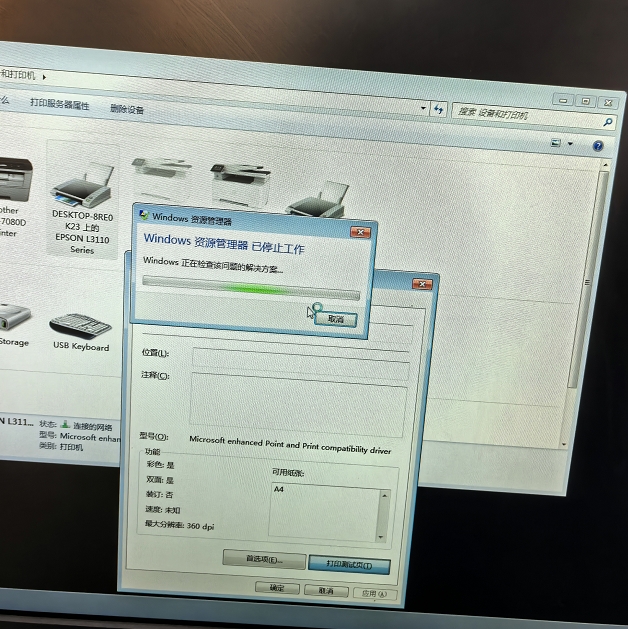Viewport: 628px width, 629px height.
Task: Maximize the Devices and Printers window
Action: coord(585,101)
